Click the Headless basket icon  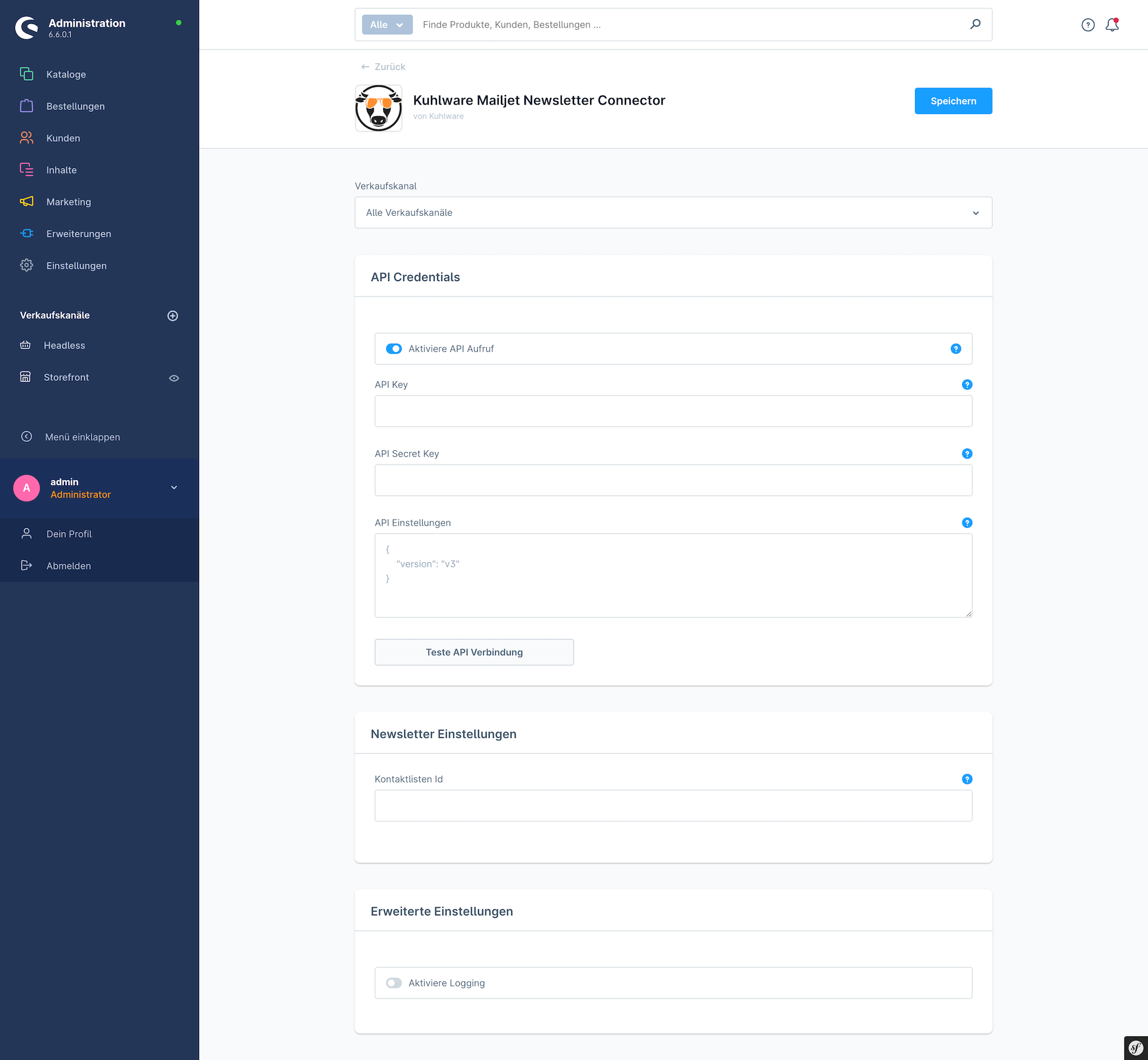25,345
